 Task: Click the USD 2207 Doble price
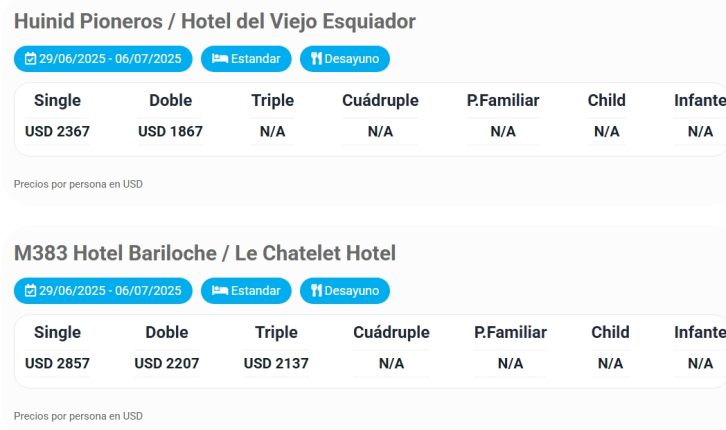[167, 363]
